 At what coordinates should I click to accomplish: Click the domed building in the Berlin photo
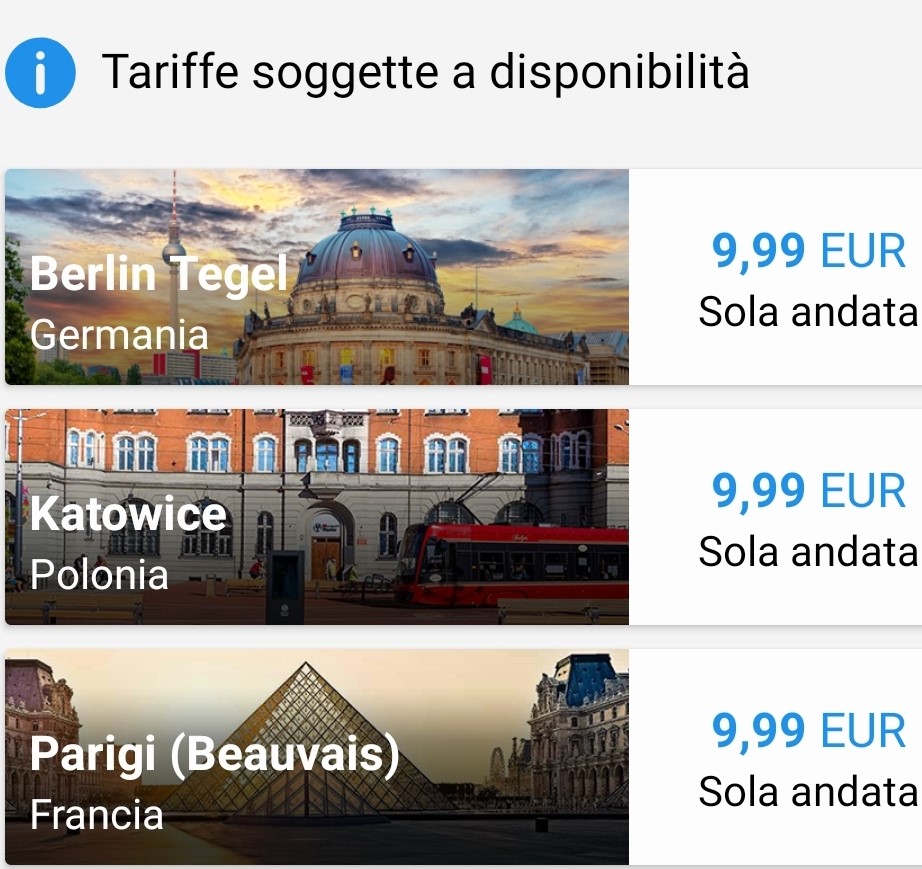[x=368, y=276]
